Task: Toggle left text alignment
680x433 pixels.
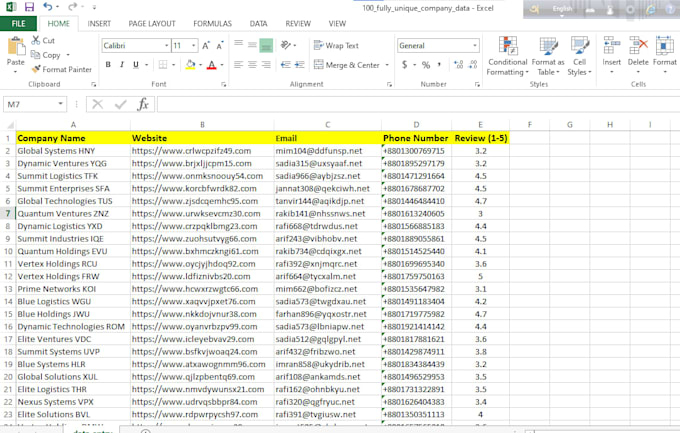Action: coord(238,65)
